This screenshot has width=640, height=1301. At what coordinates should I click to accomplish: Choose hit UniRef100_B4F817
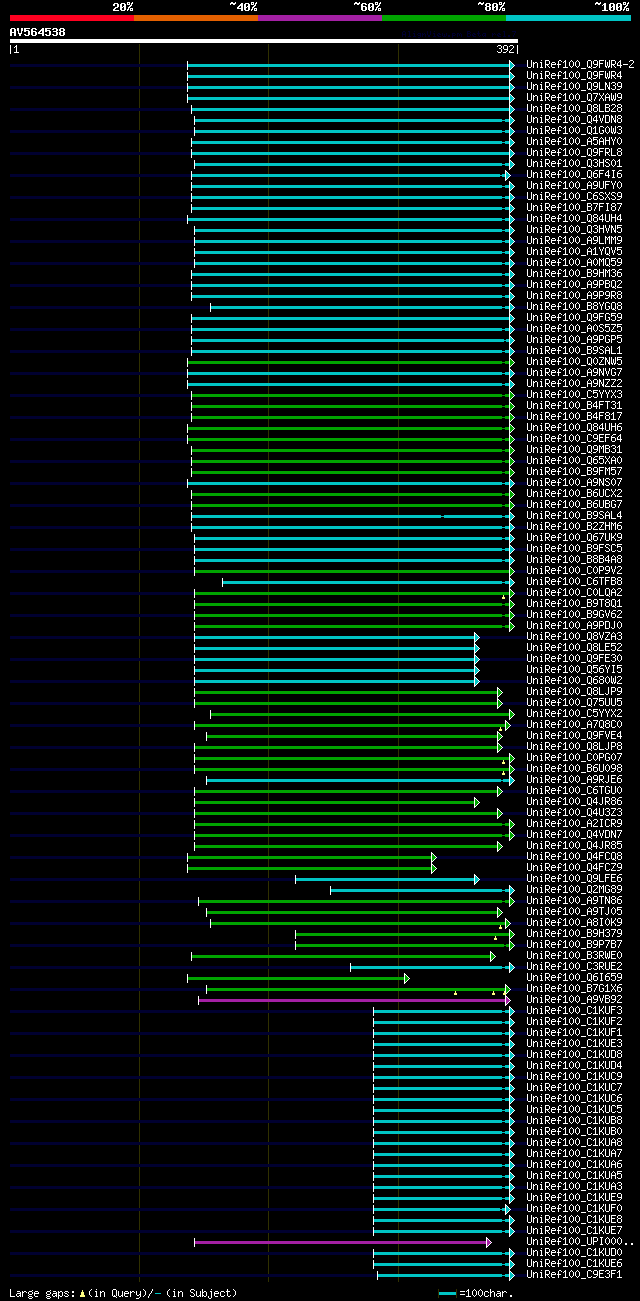point(574,416)
